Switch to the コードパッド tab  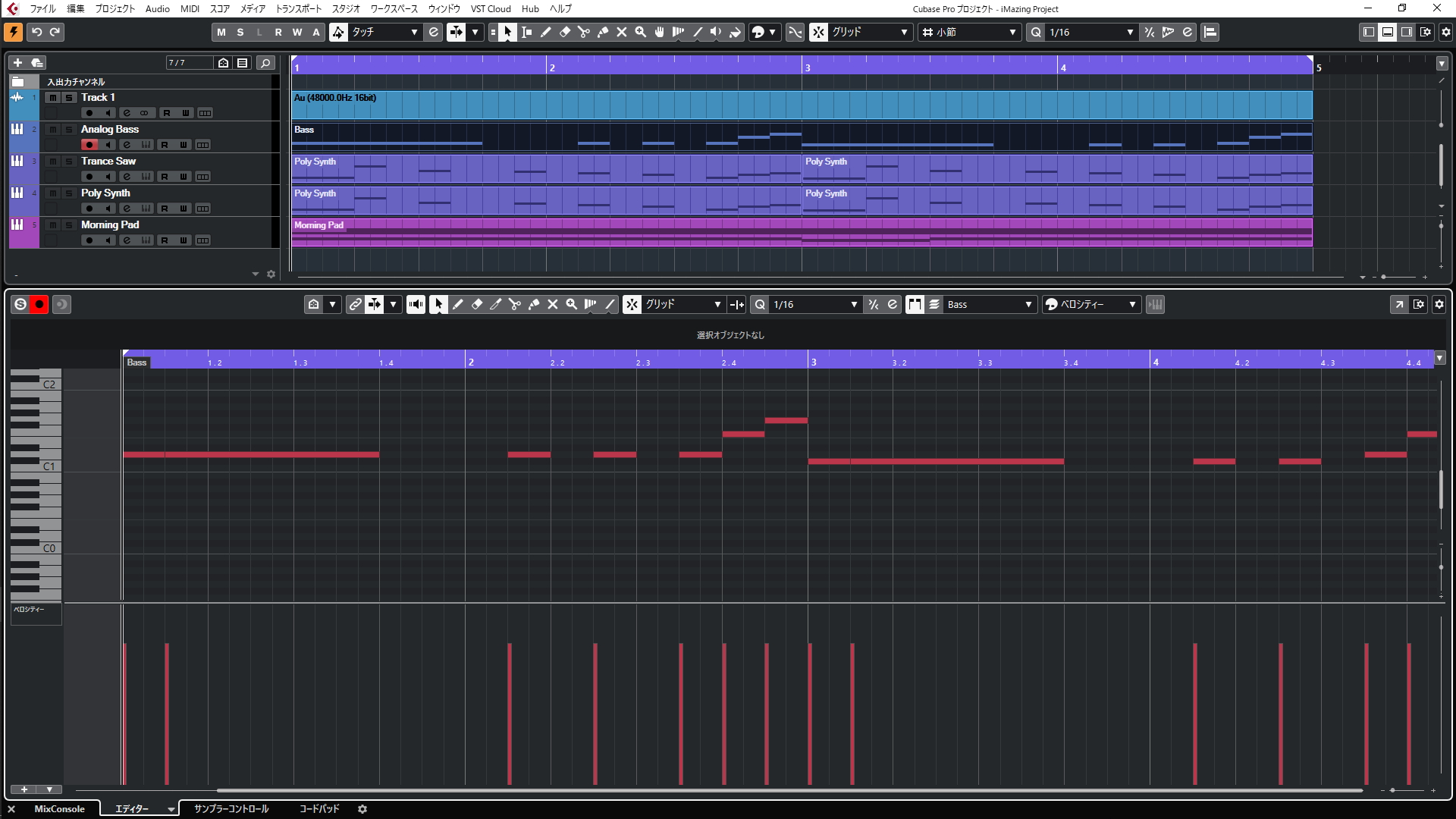(x=319, y=809)
